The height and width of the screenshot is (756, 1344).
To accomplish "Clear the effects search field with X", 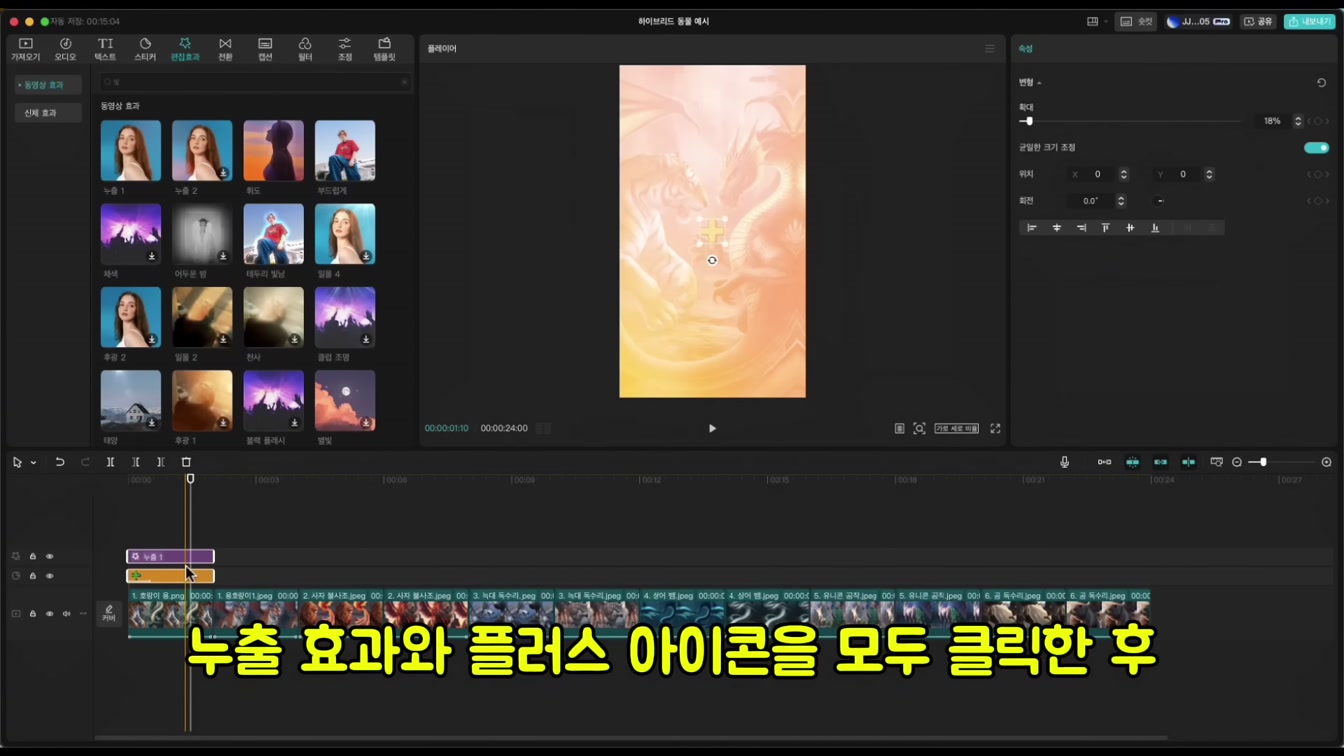I will (404, 82).
